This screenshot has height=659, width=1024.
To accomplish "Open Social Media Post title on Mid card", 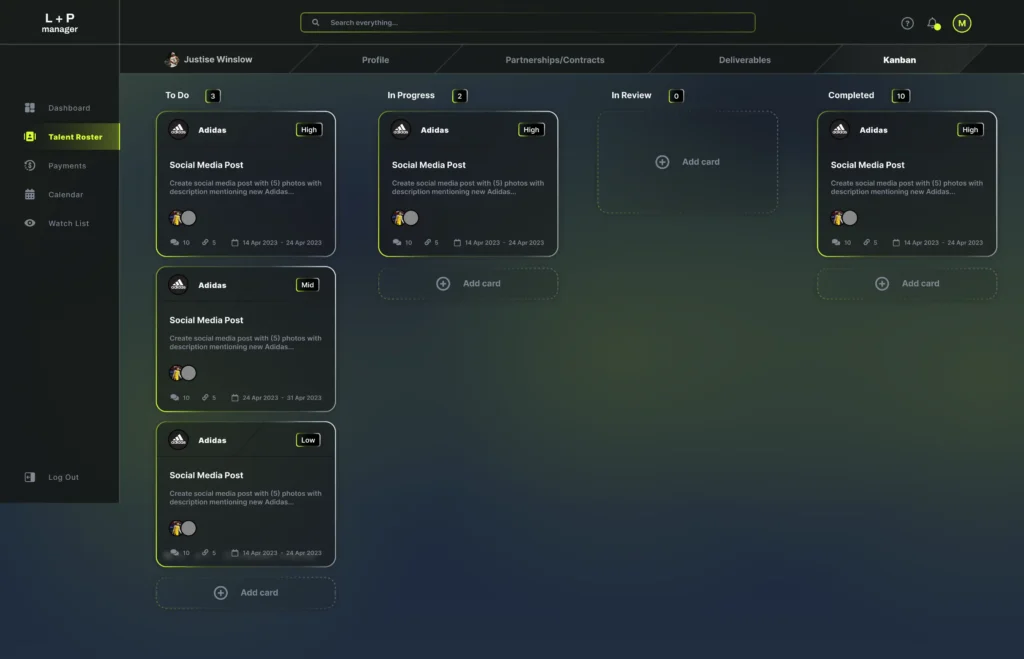I will point(206,320).
